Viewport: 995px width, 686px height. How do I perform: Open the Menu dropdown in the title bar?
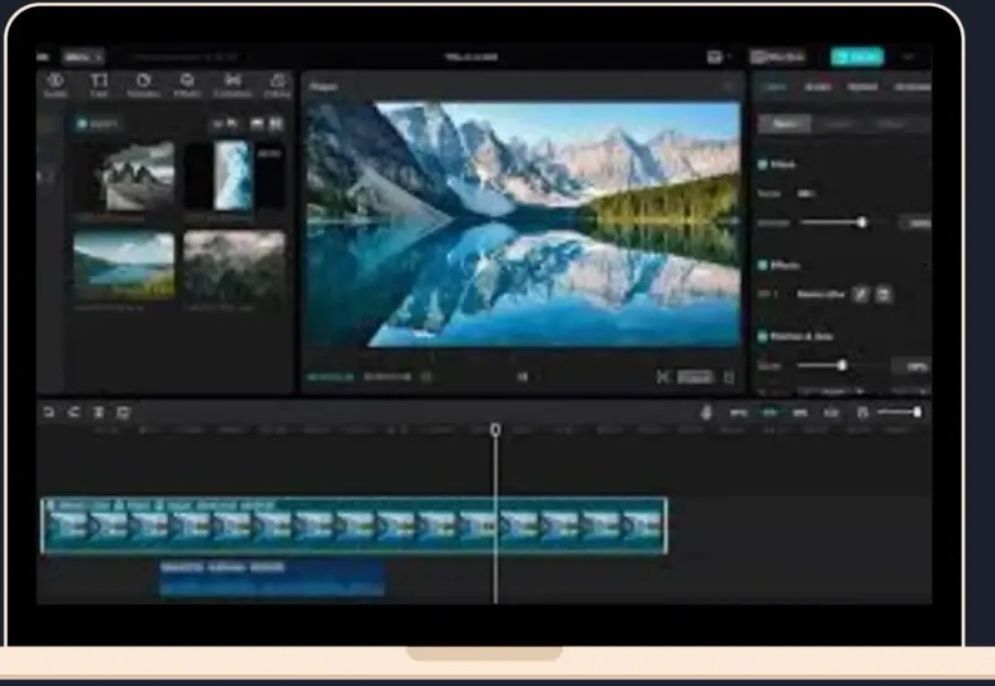[x=82, y=57]
